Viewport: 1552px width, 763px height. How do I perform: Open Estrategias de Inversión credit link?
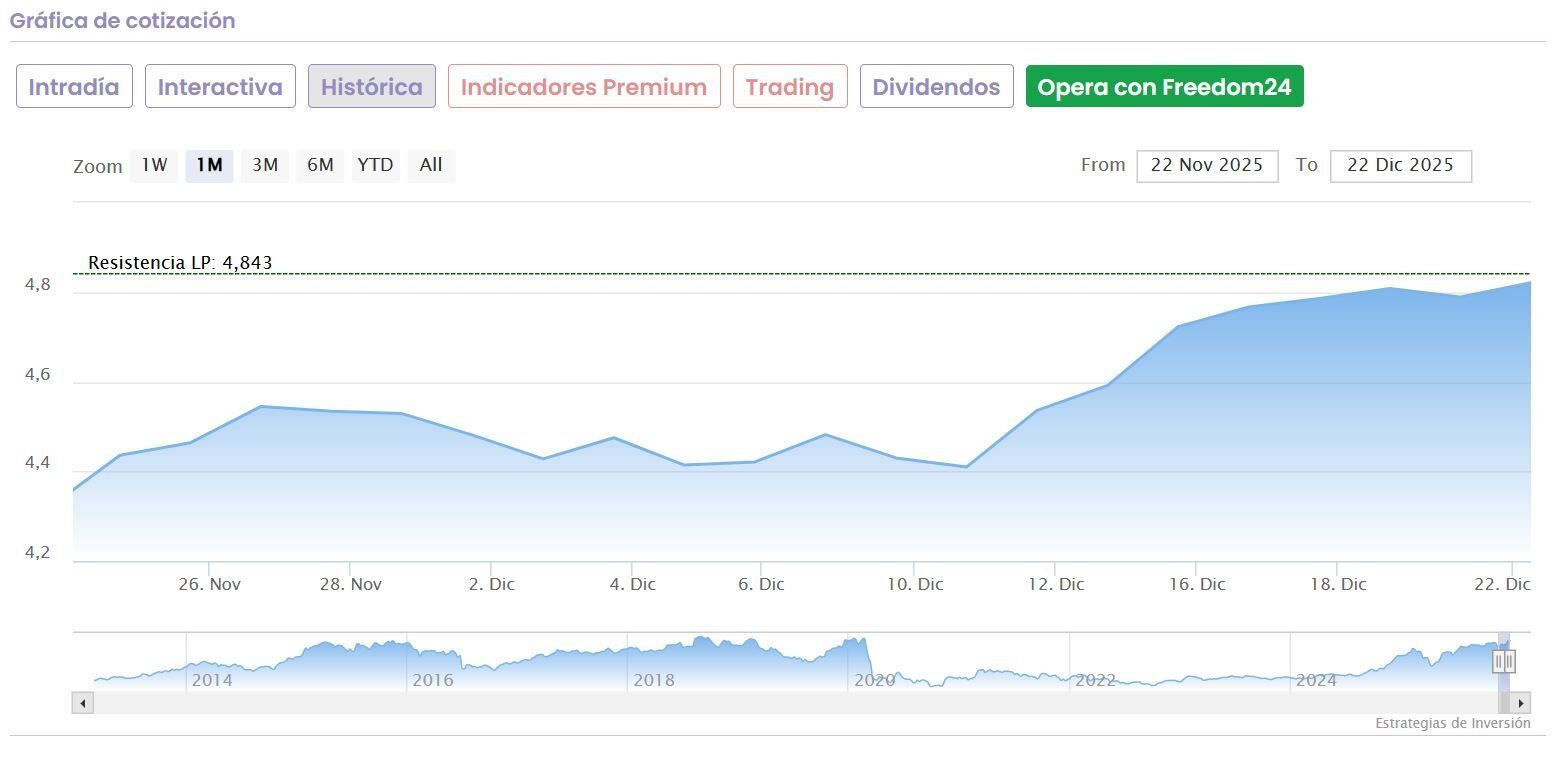1452,723
